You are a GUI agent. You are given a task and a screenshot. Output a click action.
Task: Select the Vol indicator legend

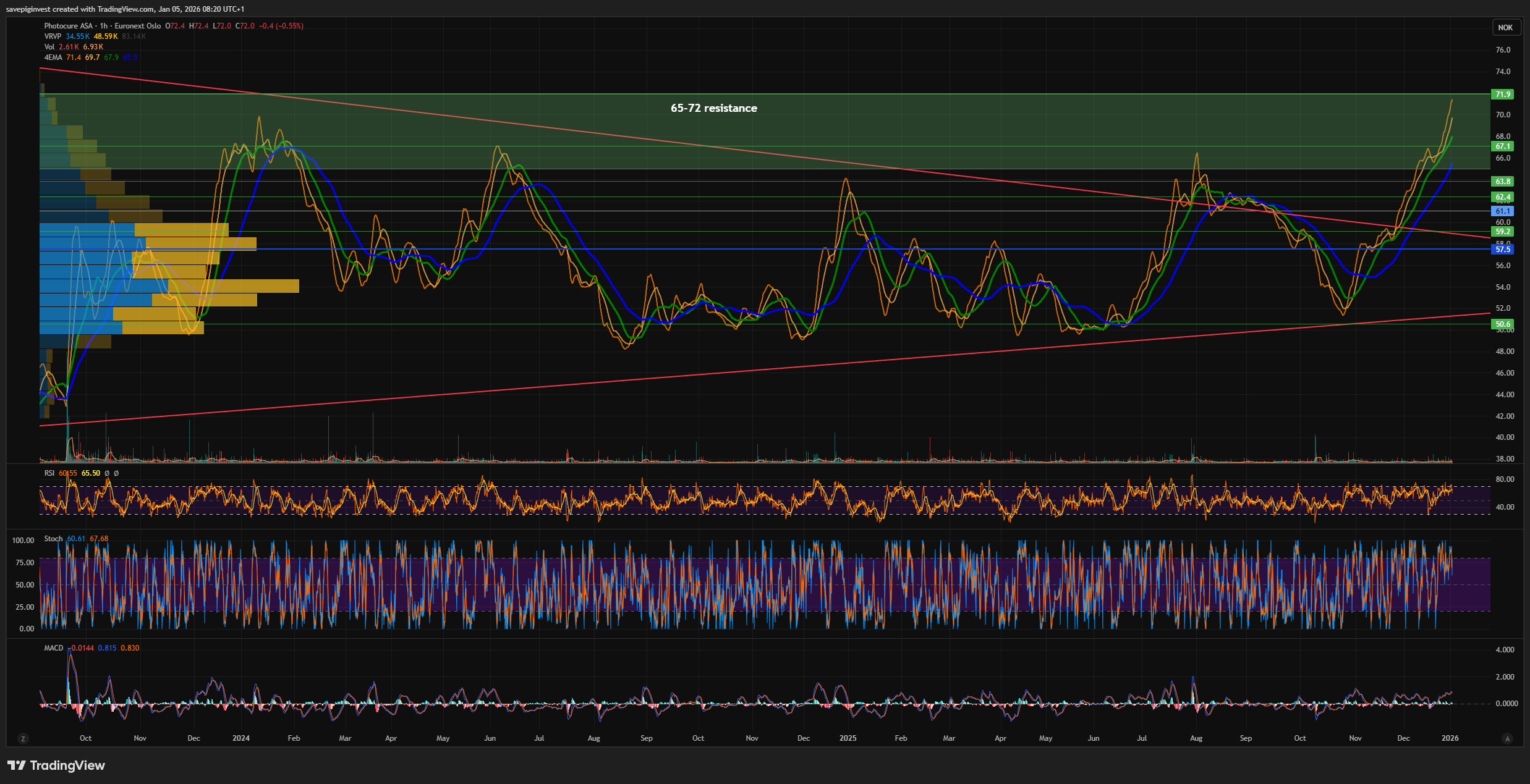pyautogui.click(x=49, y=47)
